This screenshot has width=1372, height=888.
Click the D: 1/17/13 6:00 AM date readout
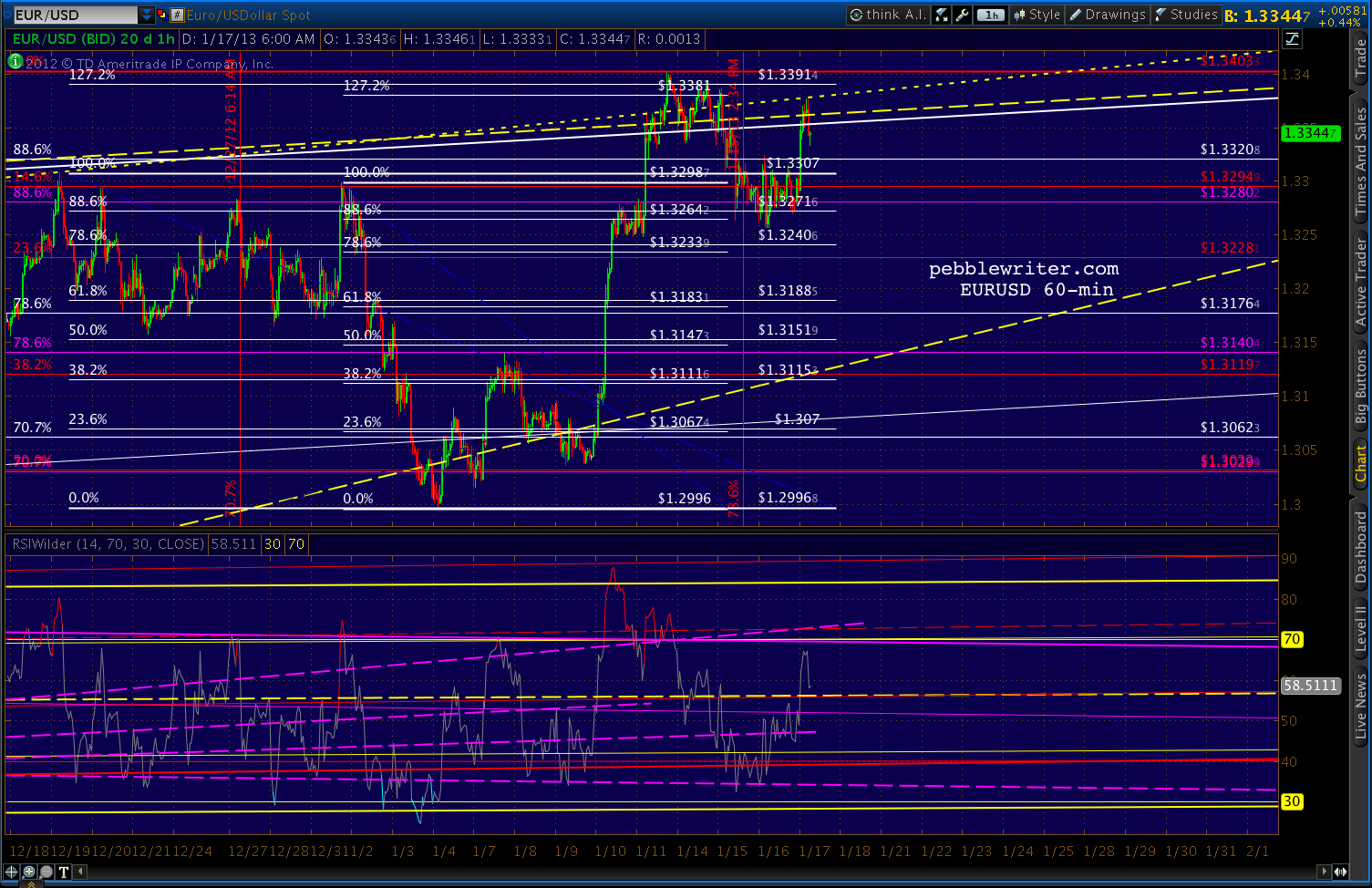click(x=249, y=39)
